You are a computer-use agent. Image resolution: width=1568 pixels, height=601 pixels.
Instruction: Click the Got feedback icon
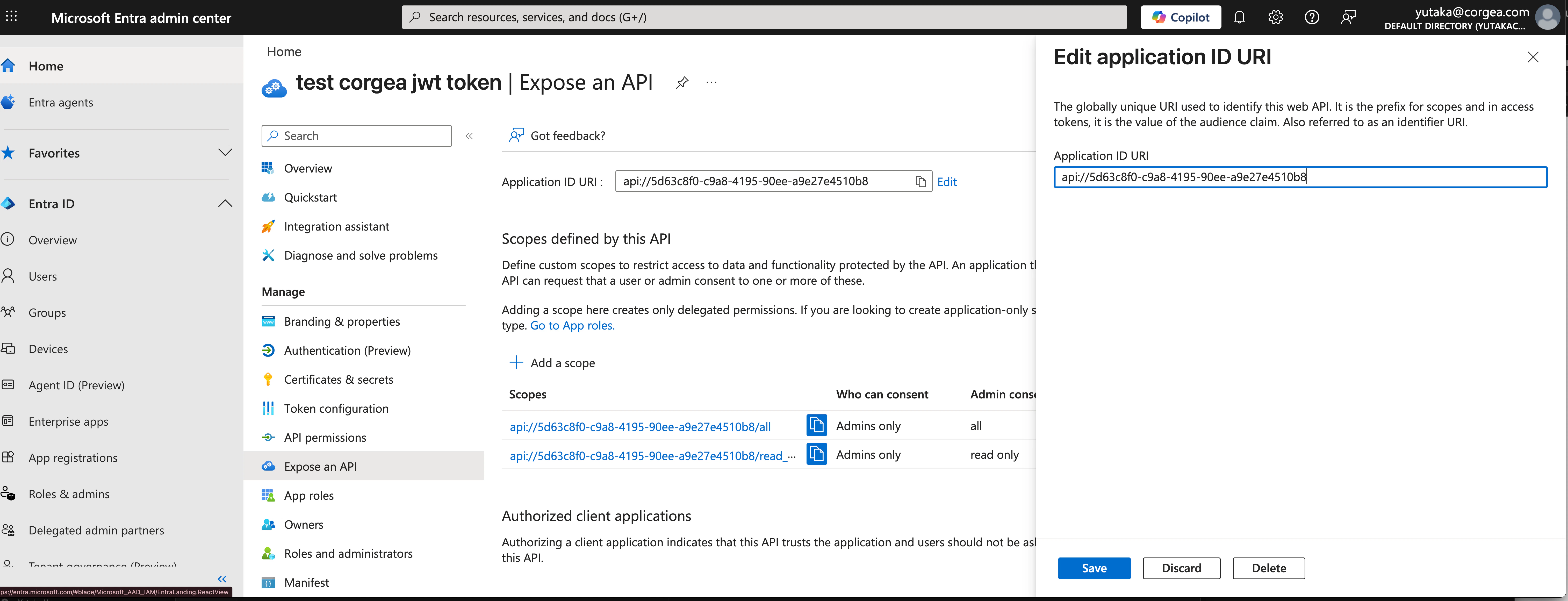(517, 135)
